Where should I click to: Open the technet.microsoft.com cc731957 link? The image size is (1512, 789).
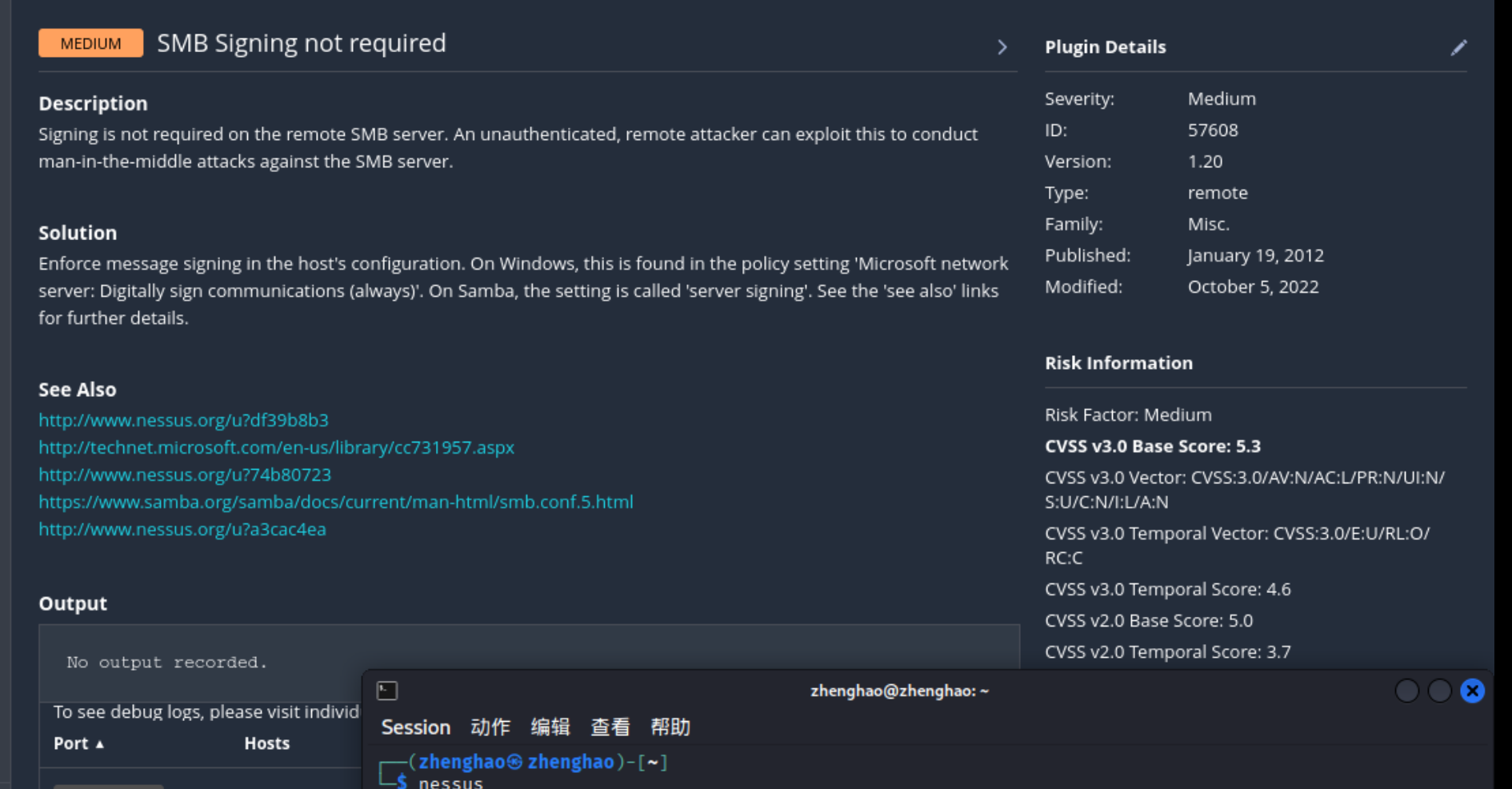click(276, 447)
